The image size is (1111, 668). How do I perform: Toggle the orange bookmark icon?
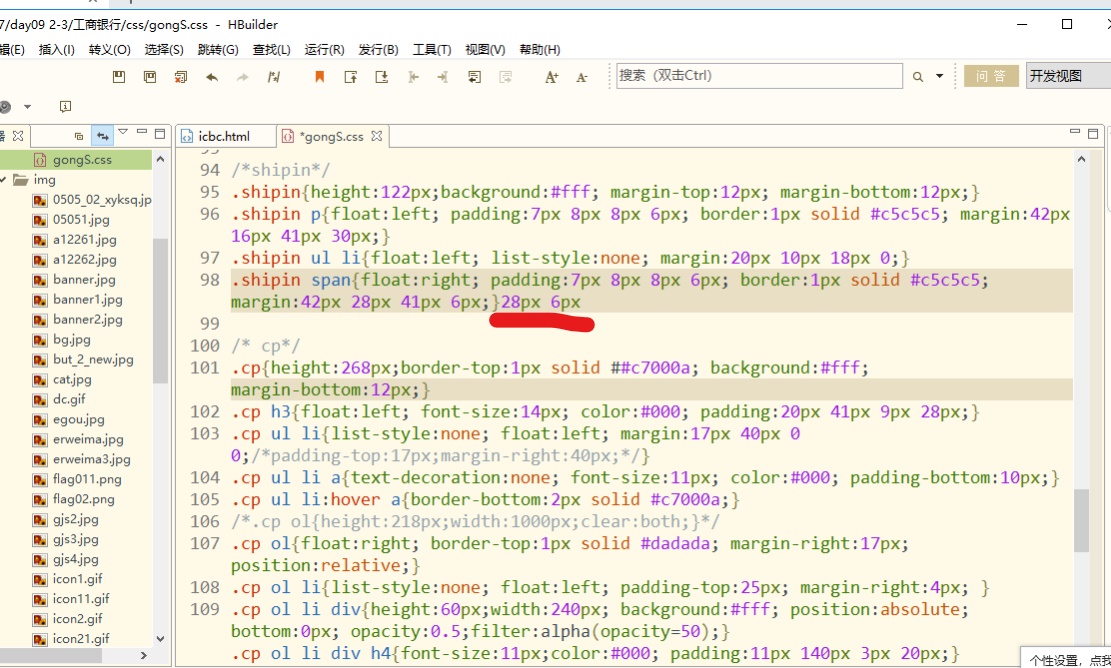pyautogui.click(x=320, y=77)
